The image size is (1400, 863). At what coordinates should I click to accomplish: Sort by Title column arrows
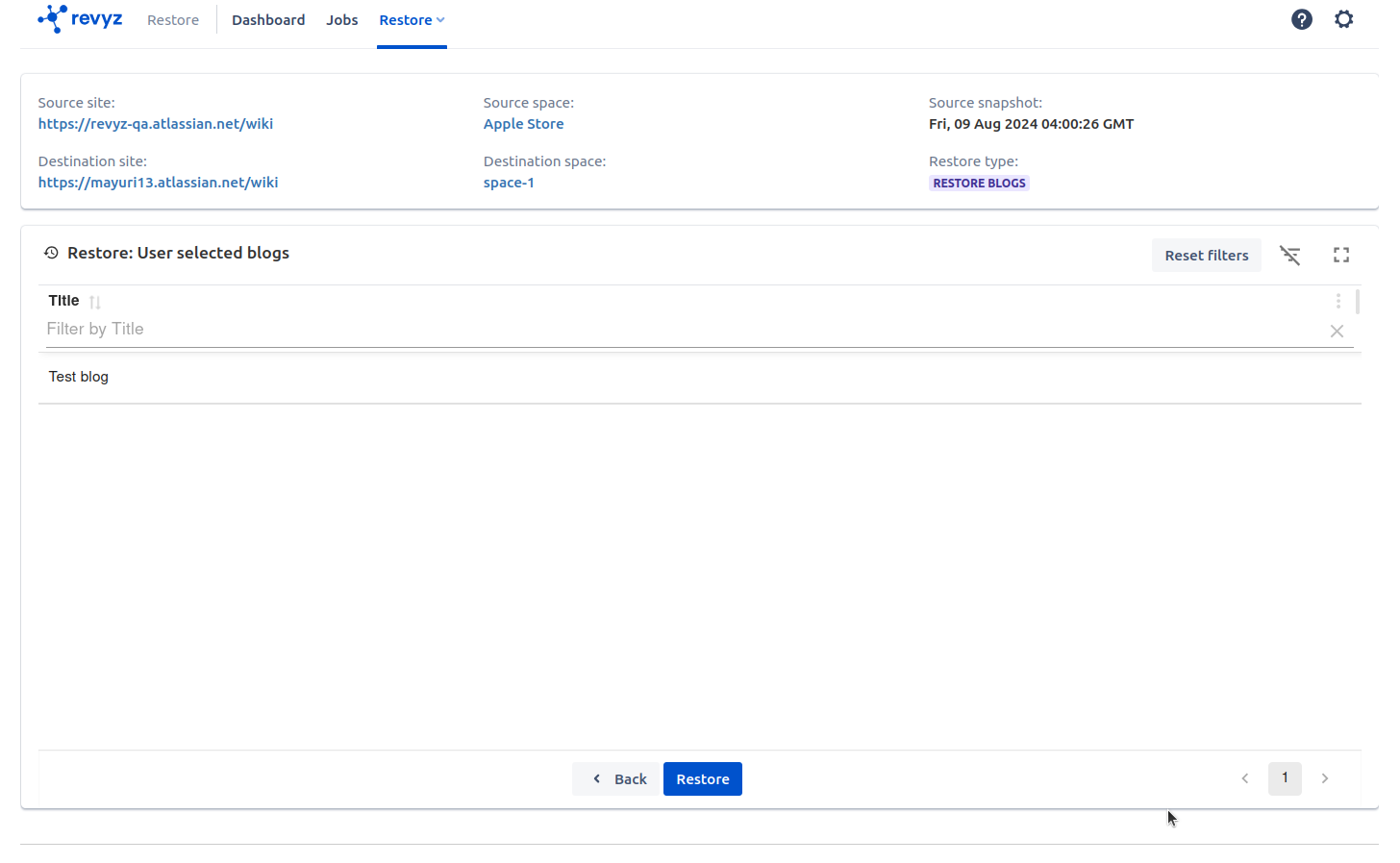(x=95, y=302)
